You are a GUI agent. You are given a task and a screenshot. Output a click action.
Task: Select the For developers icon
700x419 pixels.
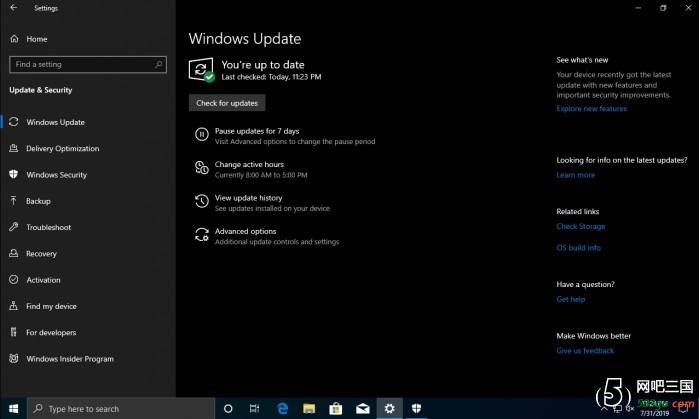[14, 332]
